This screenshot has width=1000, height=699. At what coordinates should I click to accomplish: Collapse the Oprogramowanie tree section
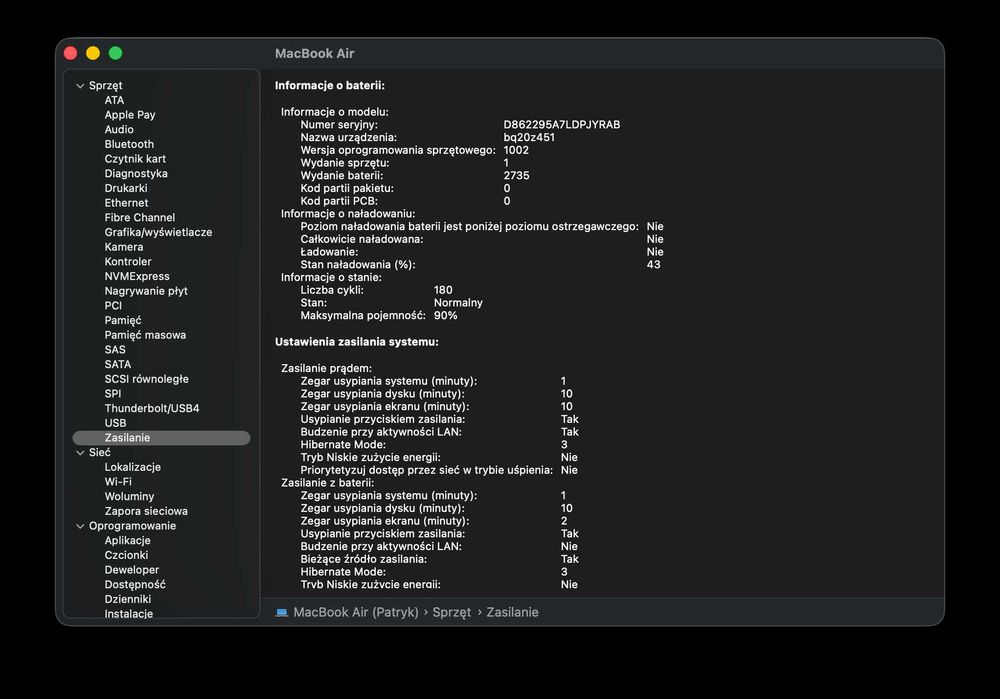(80, 526)
